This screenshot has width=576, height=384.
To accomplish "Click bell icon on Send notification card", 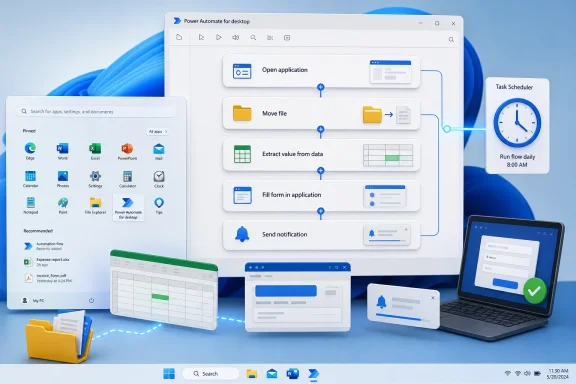I will click(242, 234).
